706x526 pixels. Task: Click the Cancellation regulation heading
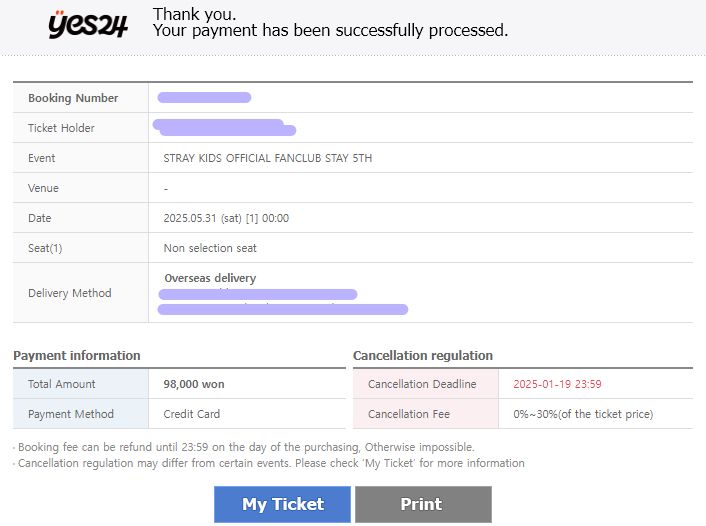(423, 355)
